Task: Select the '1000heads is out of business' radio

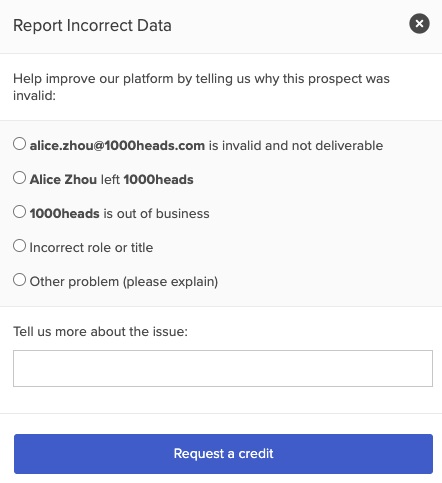Action: pyautogui.click(x=19, y=212)
